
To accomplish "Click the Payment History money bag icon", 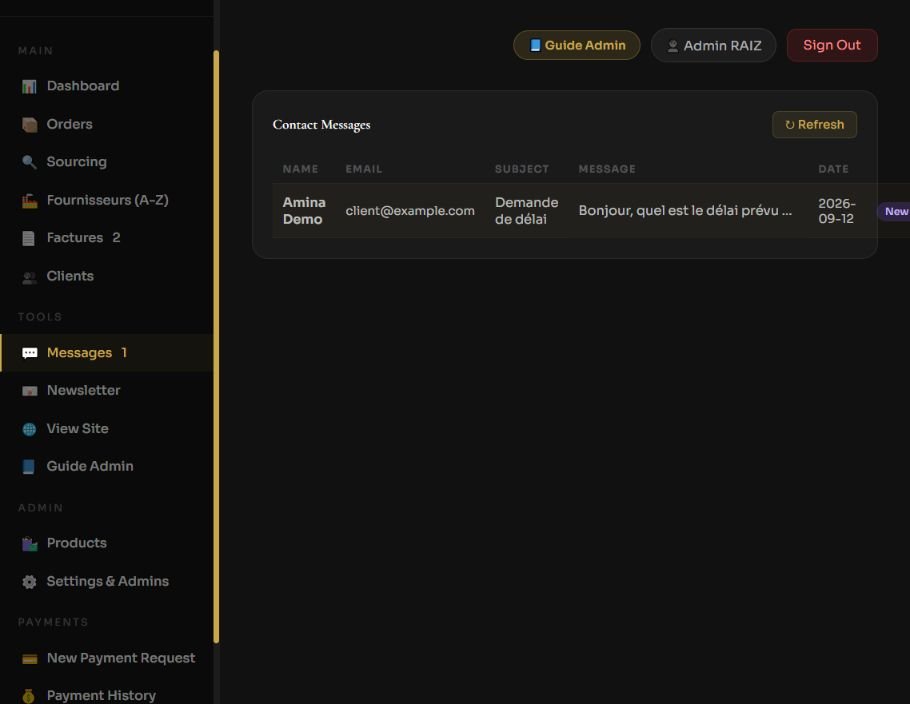I will pyautogui.click(x=29, y=696).
